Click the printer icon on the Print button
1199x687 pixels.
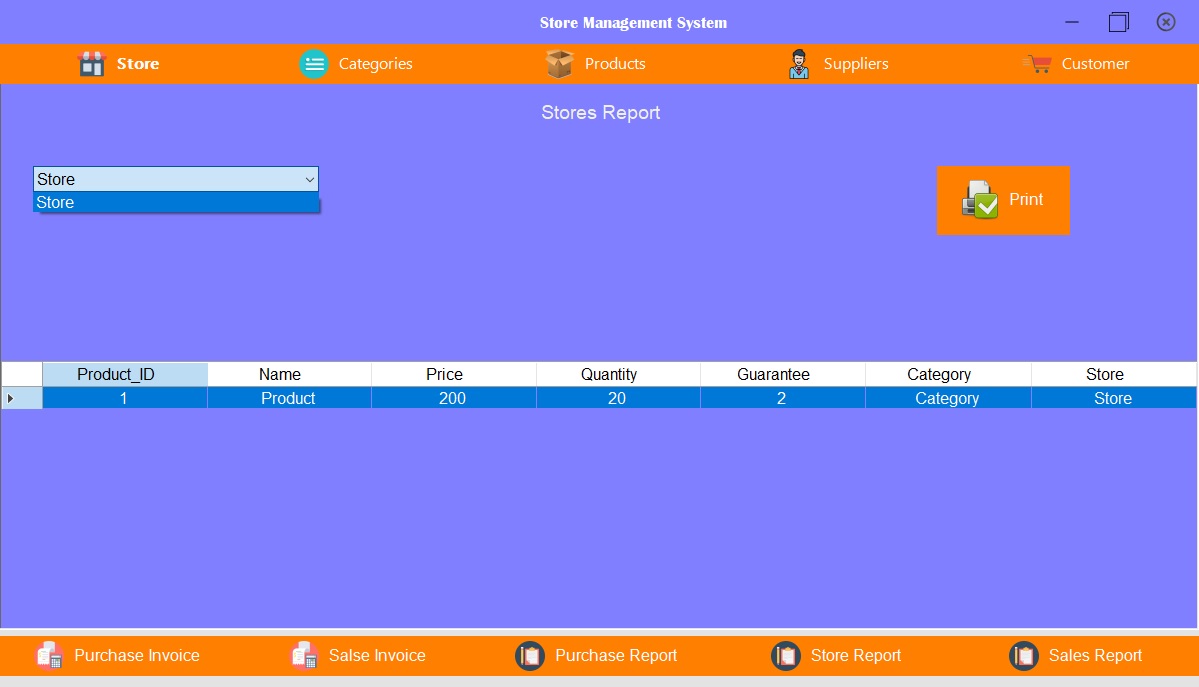[978, 199]
